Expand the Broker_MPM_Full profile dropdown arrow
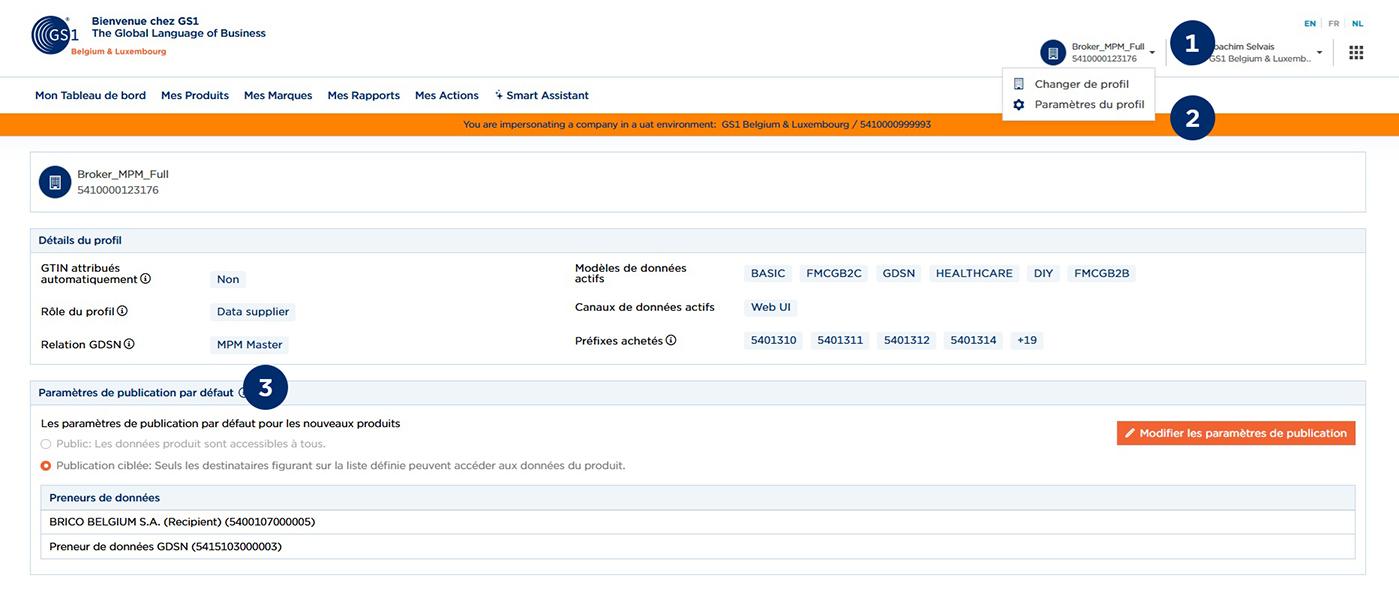This screenshot has height=596, width=1399. pos(1152,52)
